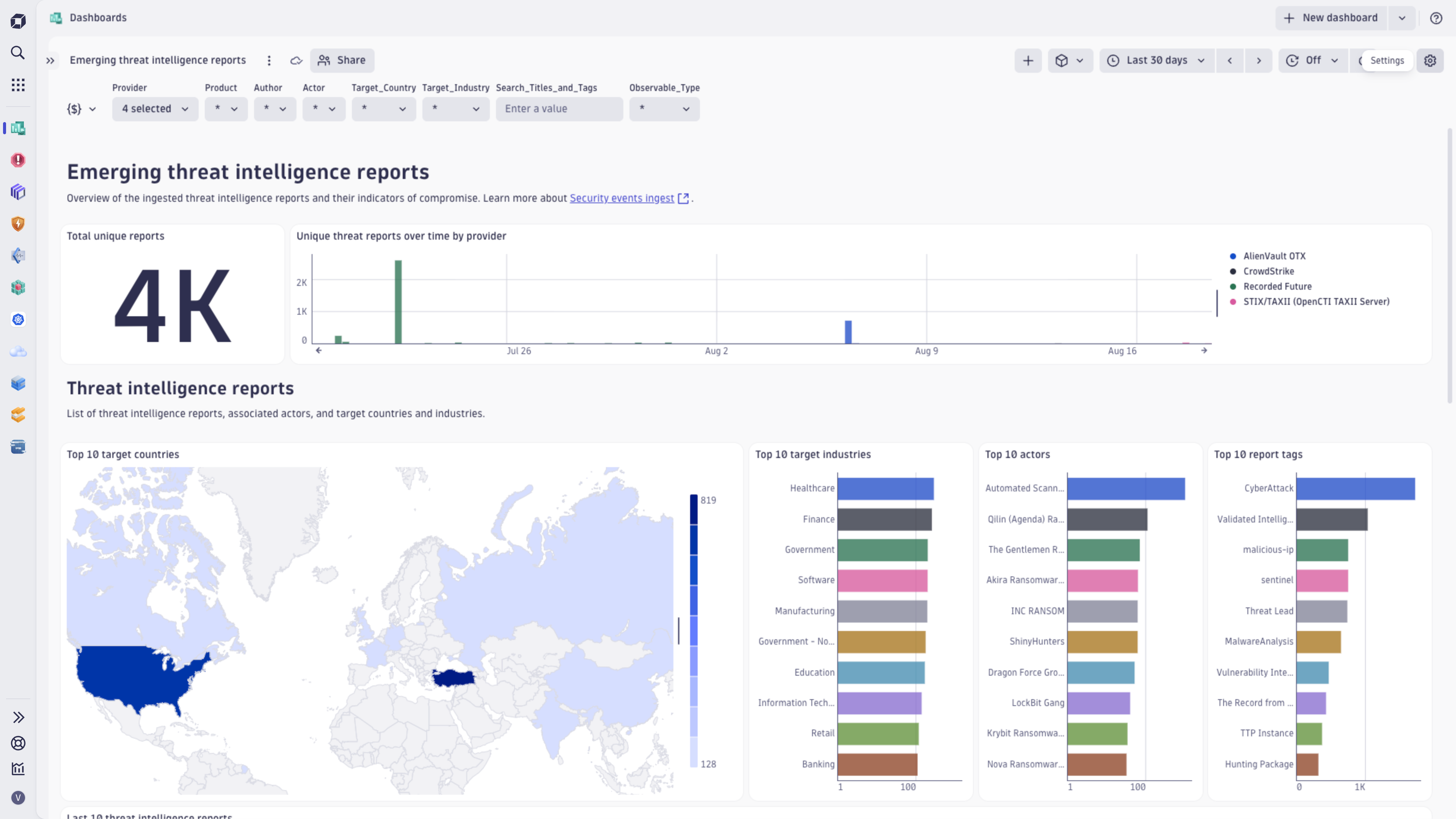The image size is (1456, 819).
Task: Click in the Search_Titles_and_Tags input field
Action: pyautogui.click(x=559, y=108)
